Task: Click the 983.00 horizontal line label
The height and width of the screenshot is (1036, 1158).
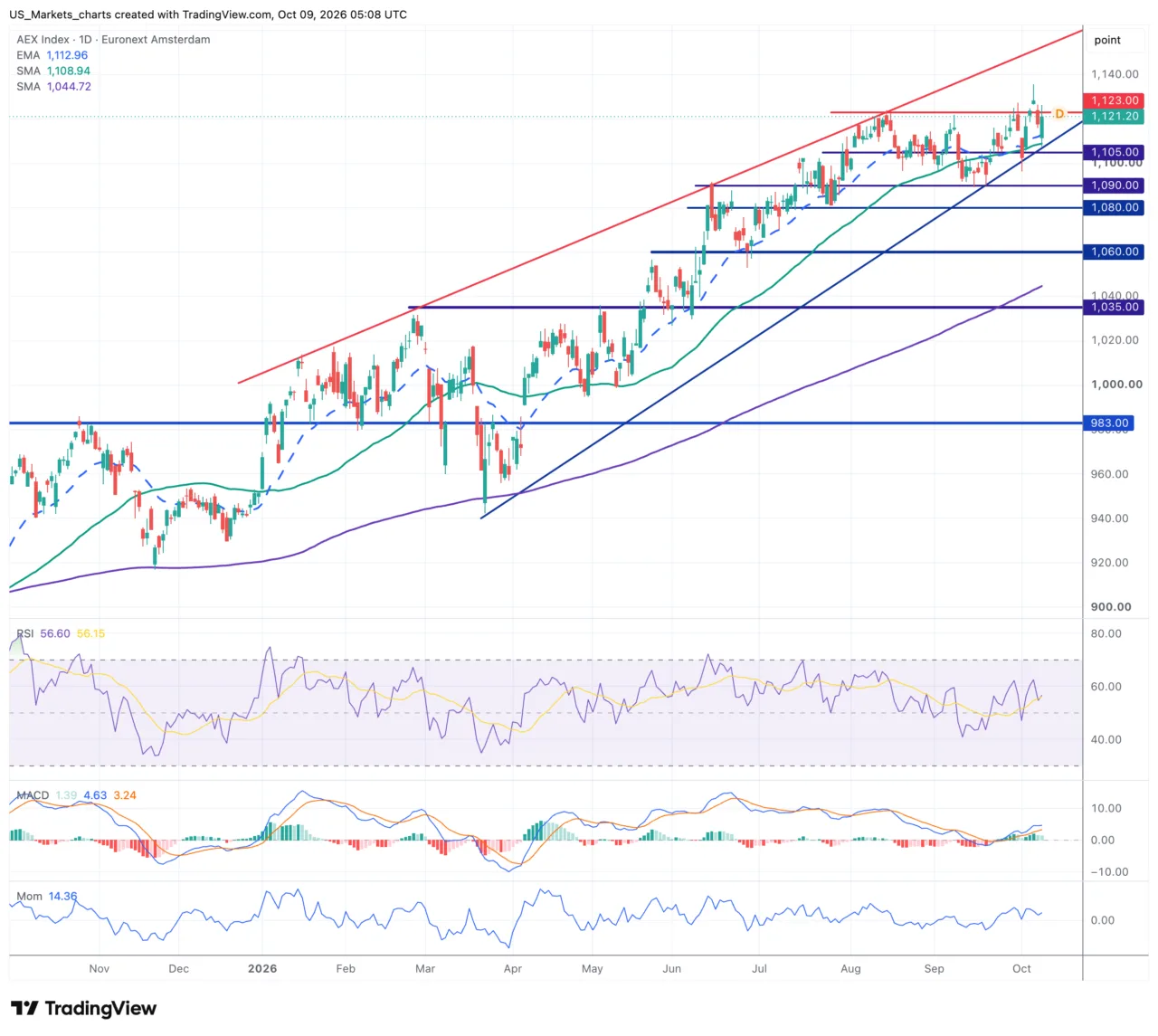Action: click(x=1109, y=423)
